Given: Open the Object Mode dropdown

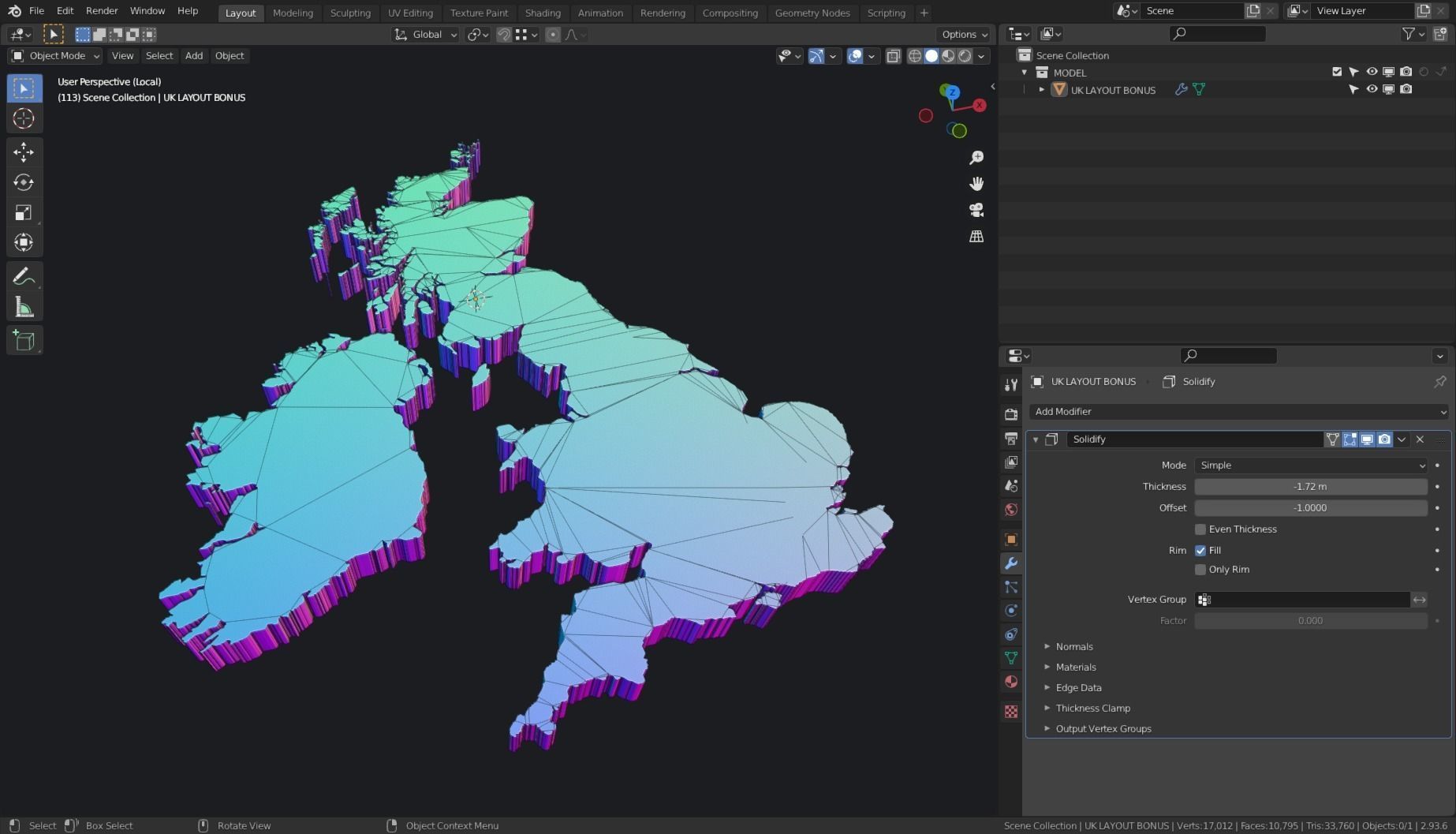Looking at the screenshot, I should tap(55, 56).
